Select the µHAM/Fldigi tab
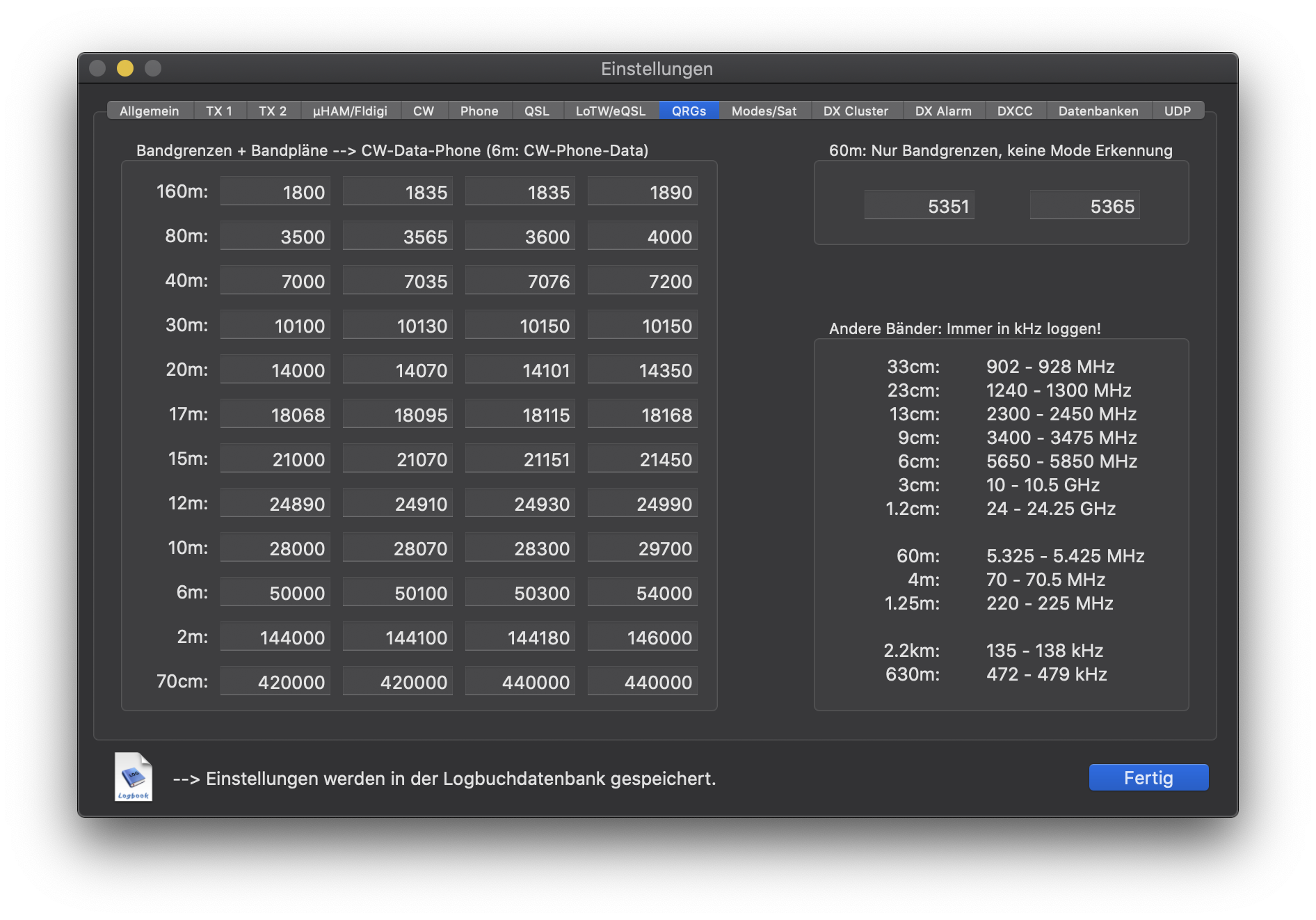Screen dimensions: 1316x920 point(350,111)
